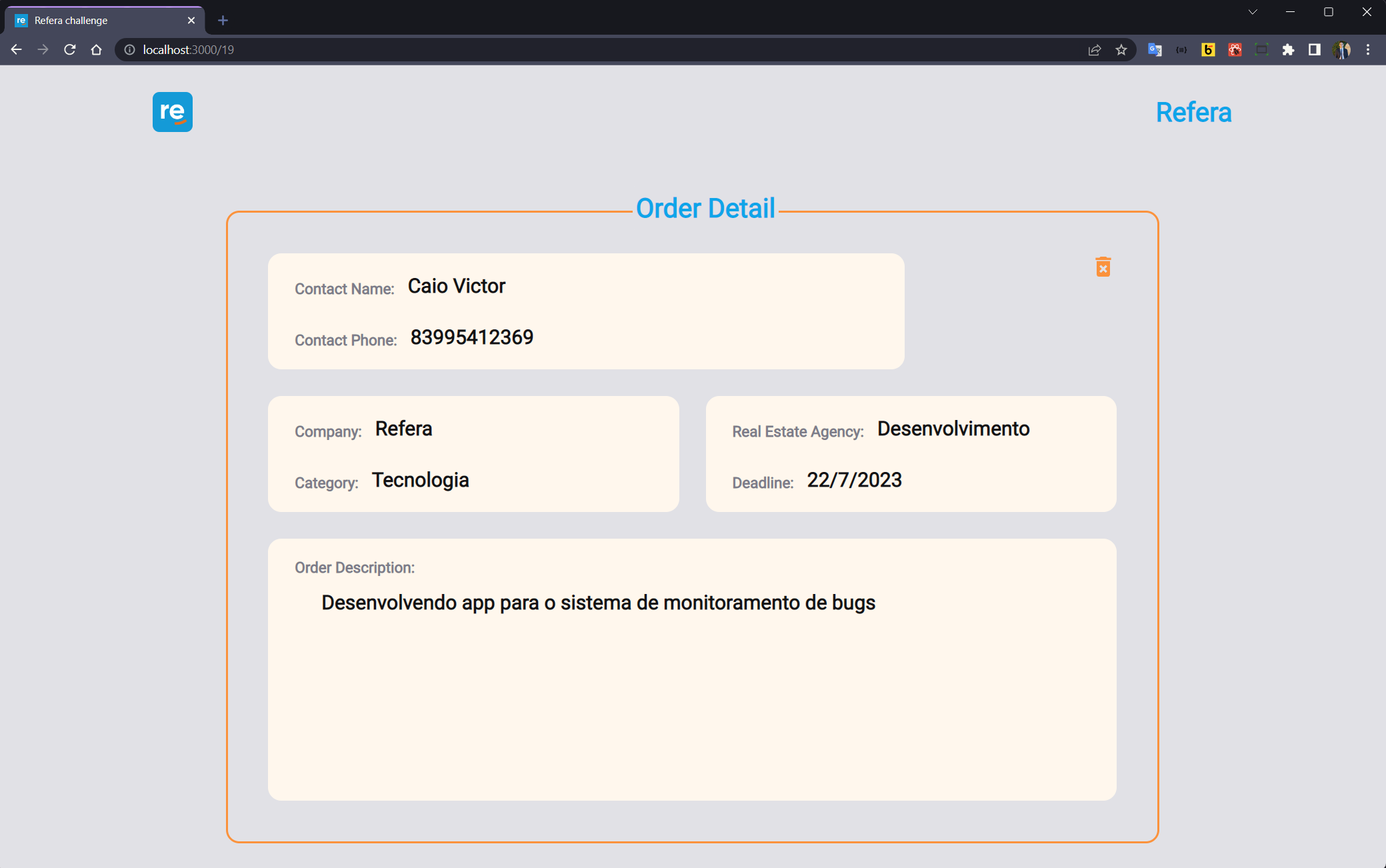
Task: Open the React Developer Tools extension
Action: 1234,49
